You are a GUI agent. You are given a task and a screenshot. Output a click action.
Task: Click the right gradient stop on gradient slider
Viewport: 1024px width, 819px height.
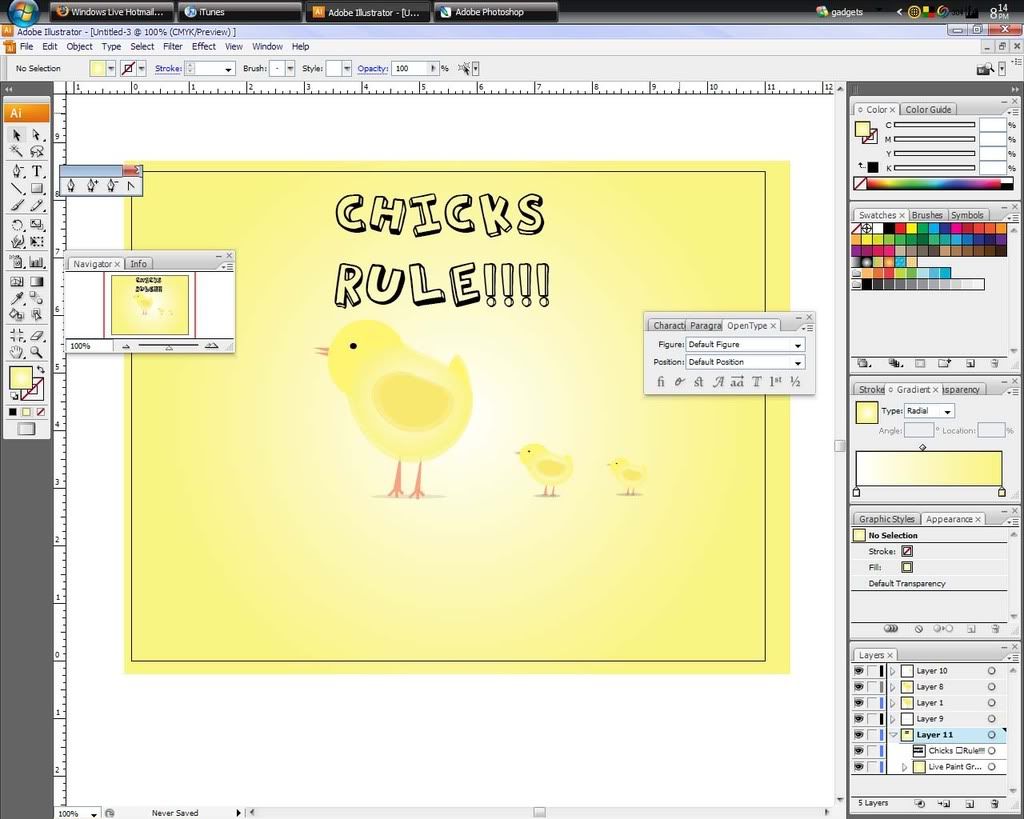[x=1001, y=492]
